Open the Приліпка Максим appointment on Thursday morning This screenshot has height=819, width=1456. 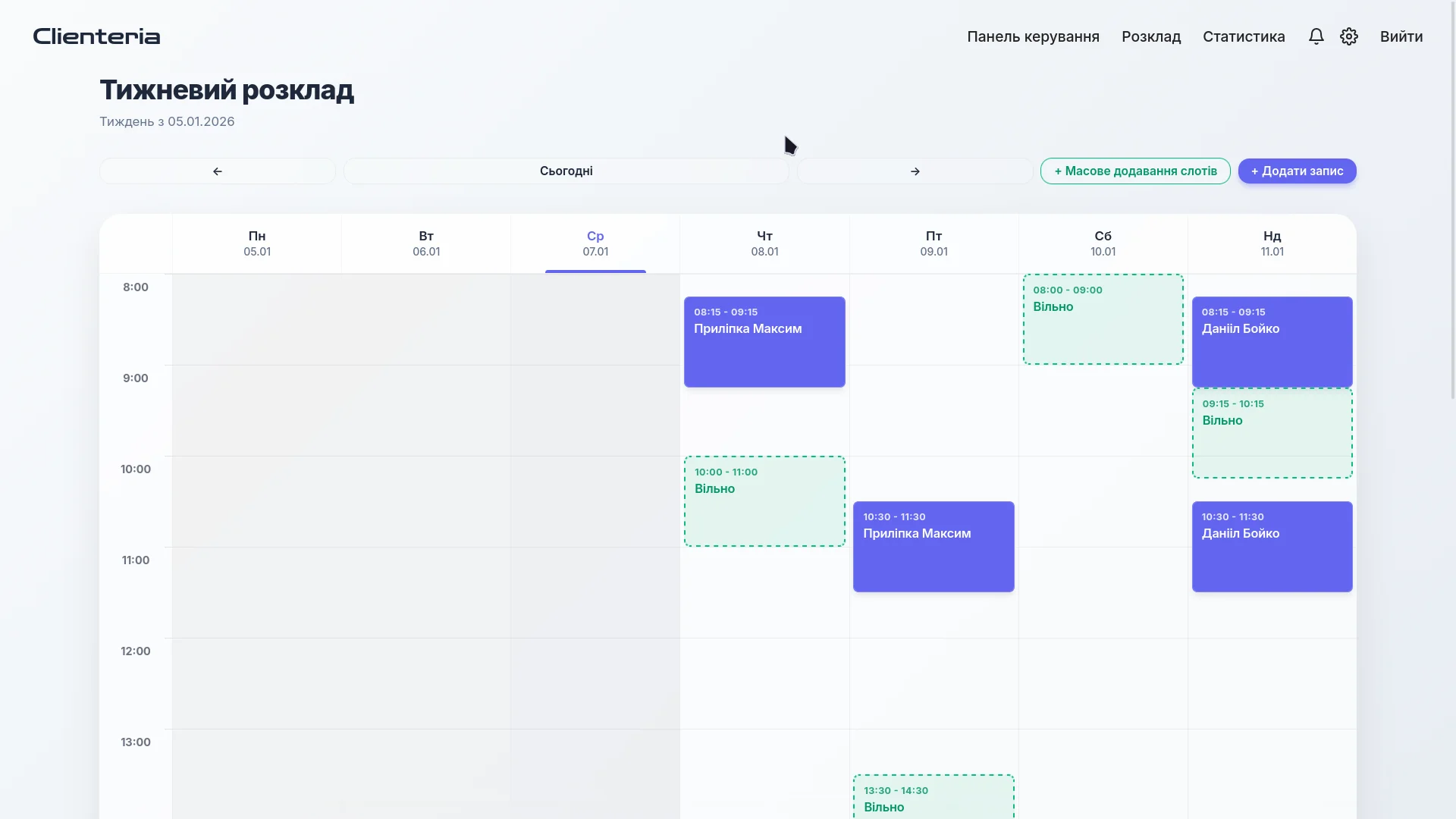764,341
